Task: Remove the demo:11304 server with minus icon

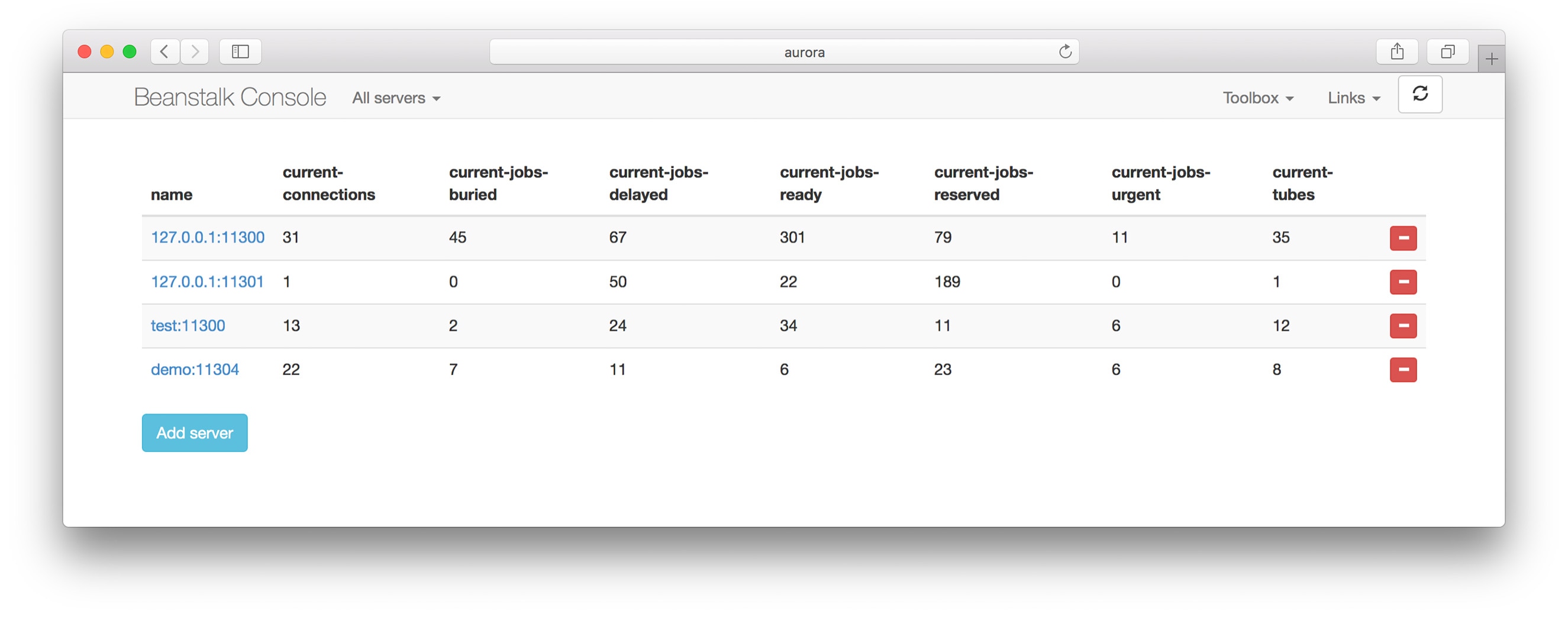Action: [1403, 369]
